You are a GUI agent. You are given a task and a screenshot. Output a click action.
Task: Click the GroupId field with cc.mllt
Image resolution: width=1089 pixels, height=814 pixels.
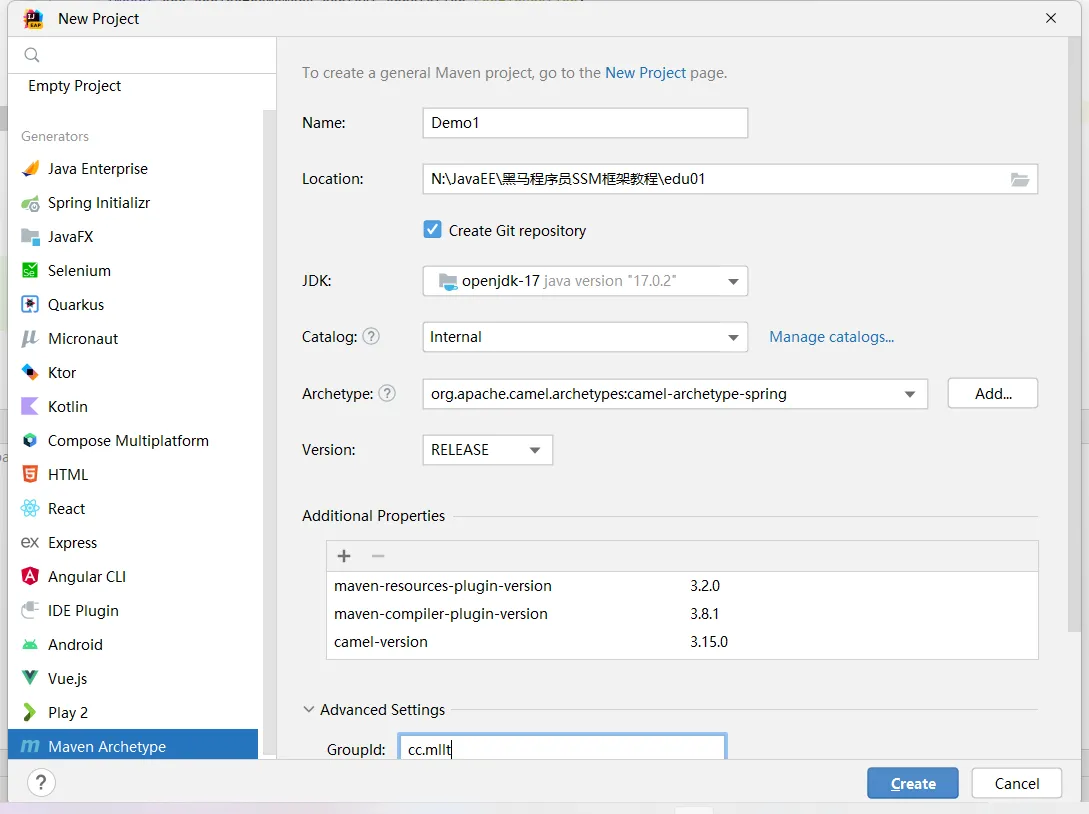(563, 747)
